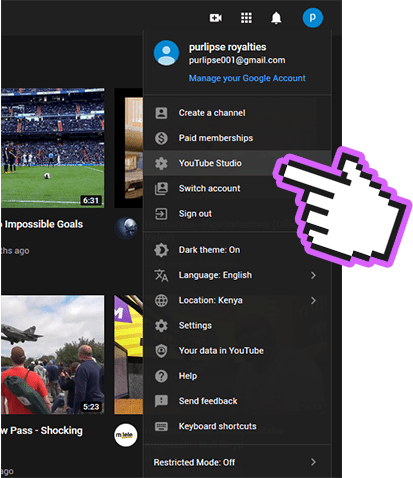Select Location: Kenya option
The image size is (413, 478).
coord(237,300)
